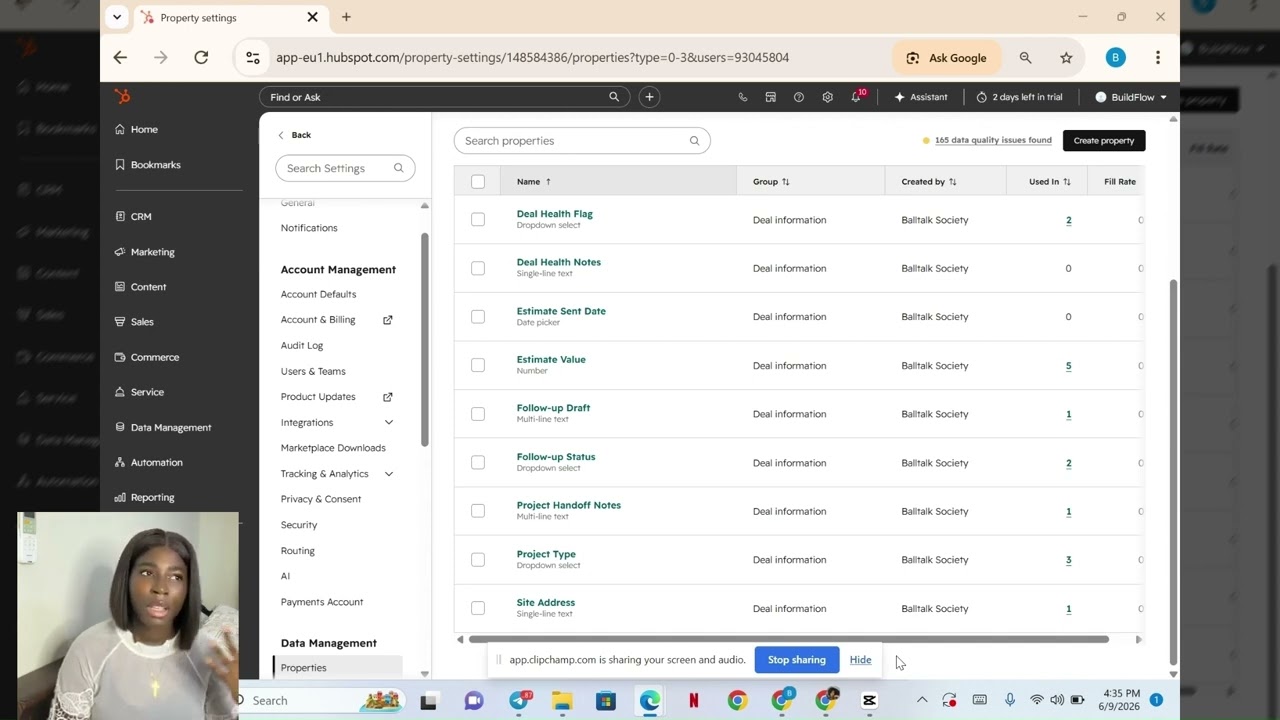Open Data Management in the left navigation
Viewport: 1280px width, 720px height.
tap(170, 428)
